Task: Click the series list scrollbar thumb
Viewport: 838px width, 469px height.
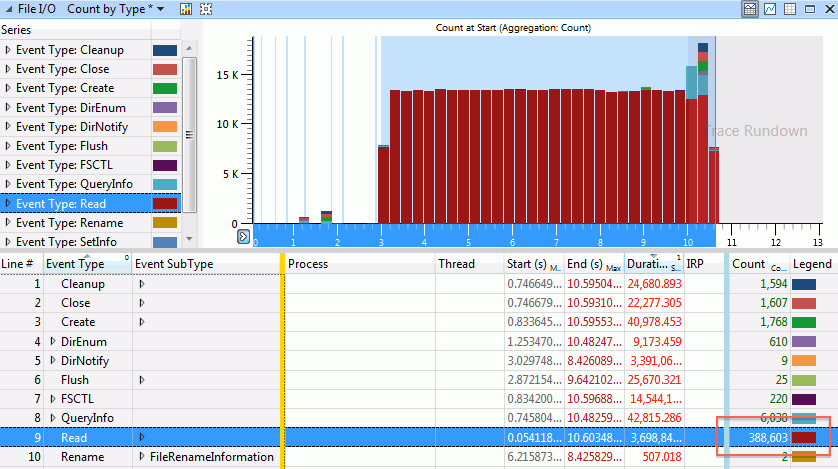Action: (189, 135)
